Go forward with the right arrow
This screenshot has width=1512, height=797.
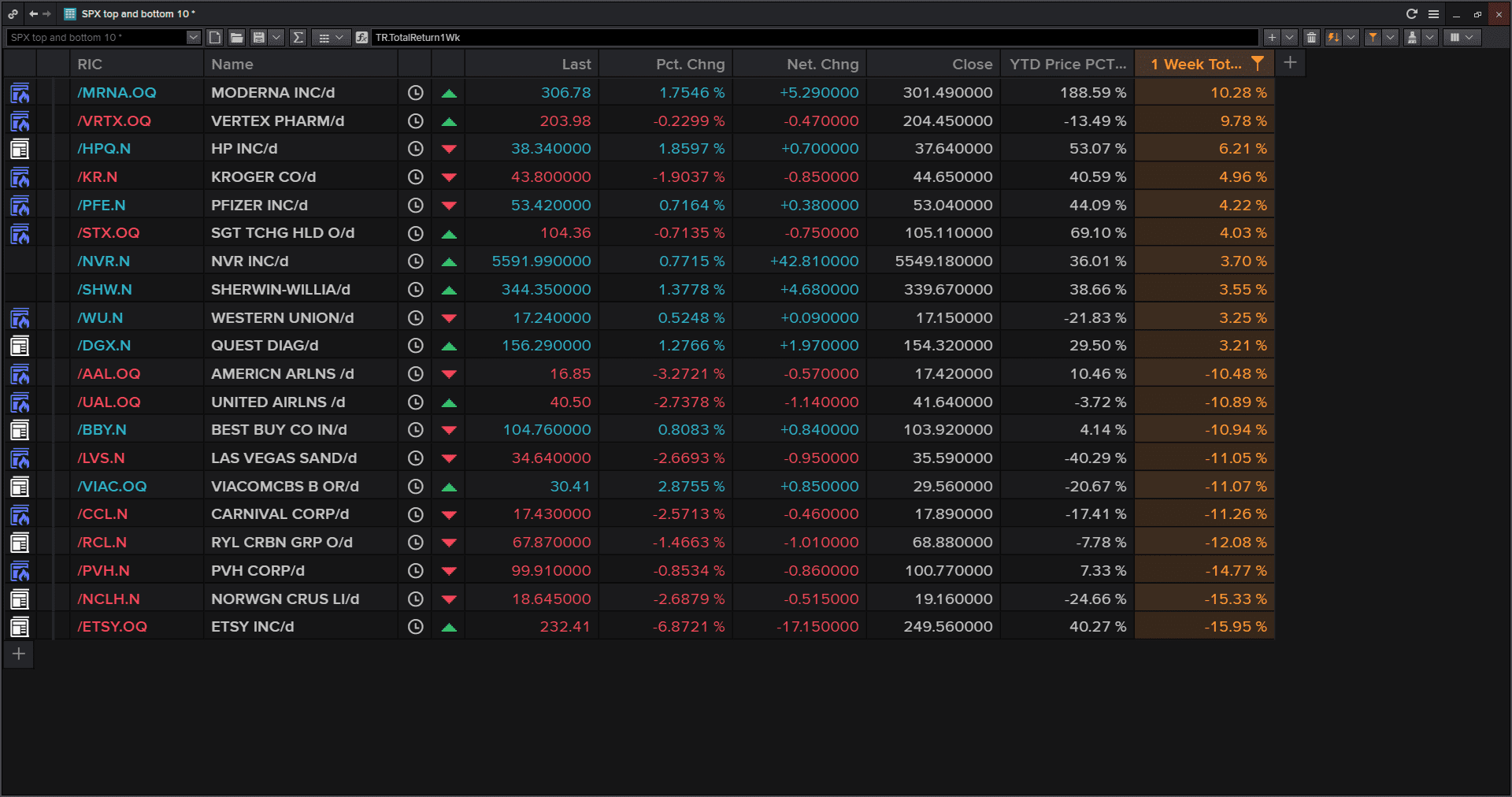pos(46,13)
